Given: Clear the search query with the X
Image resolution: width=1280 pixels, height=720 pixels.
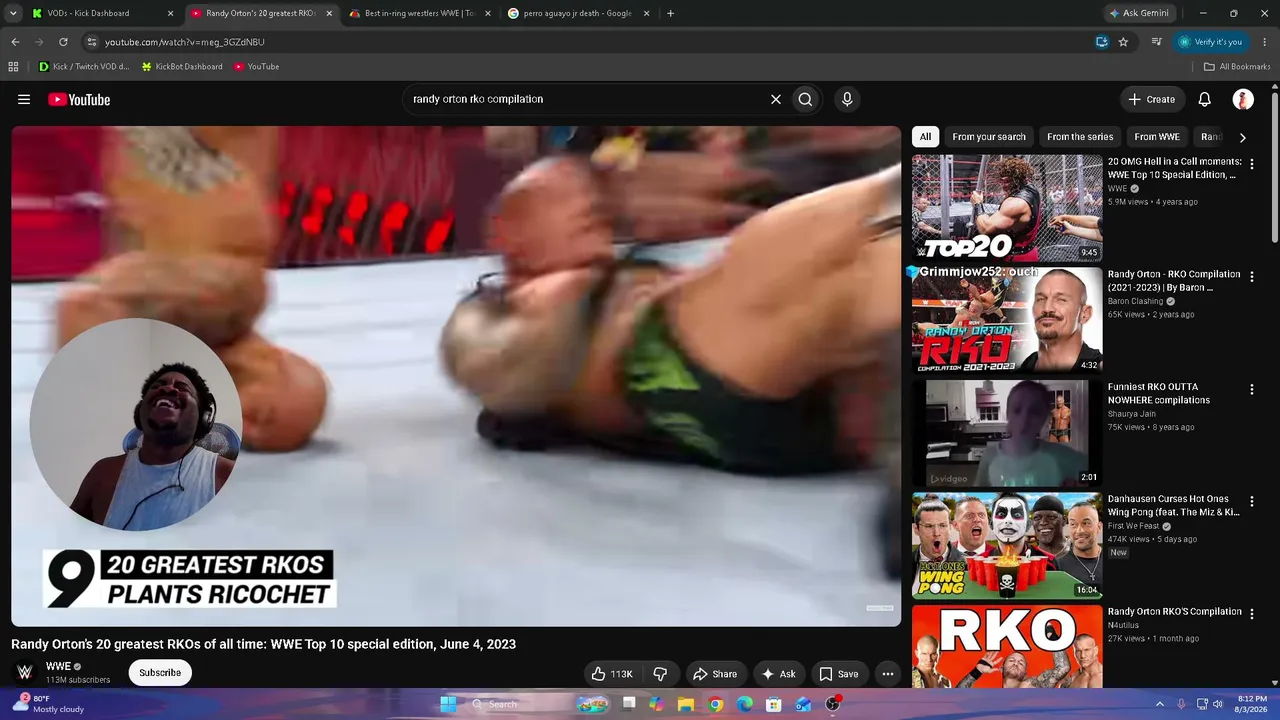Looking at the screenshot, I should coord(775,99).
